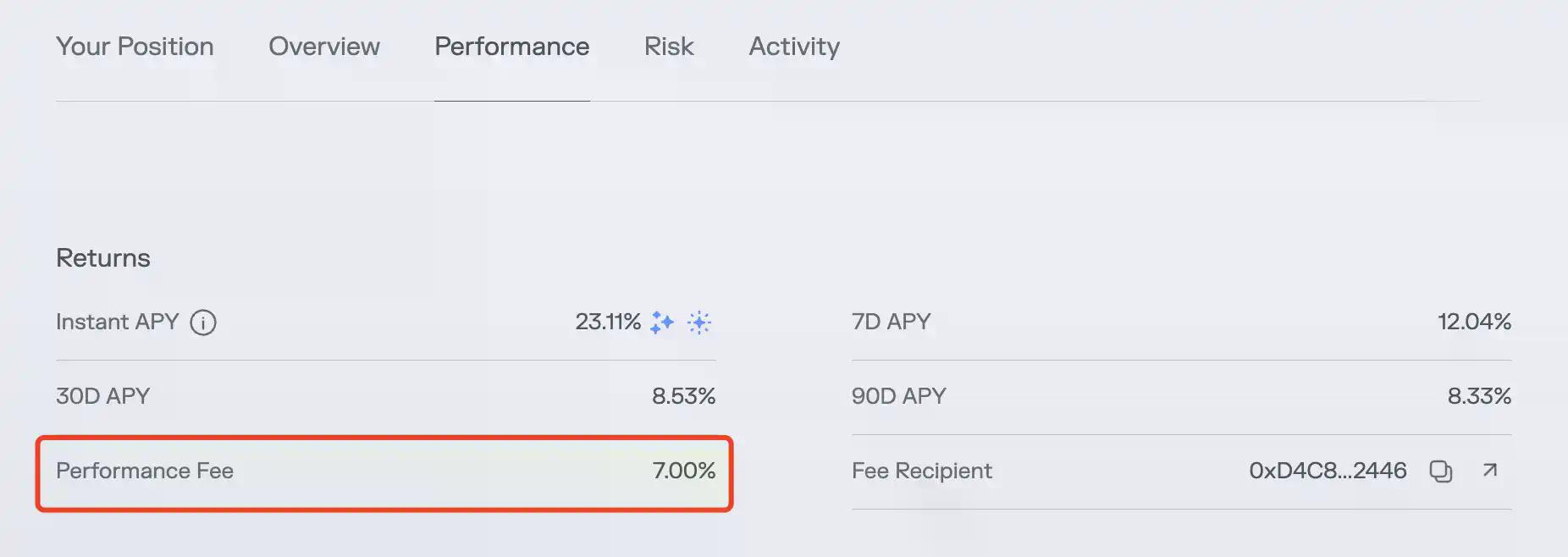Image resolution: width=1568 pixels, height=557 pixels.
Task: Switch to the Your Position tab
Action: (135, 47)
